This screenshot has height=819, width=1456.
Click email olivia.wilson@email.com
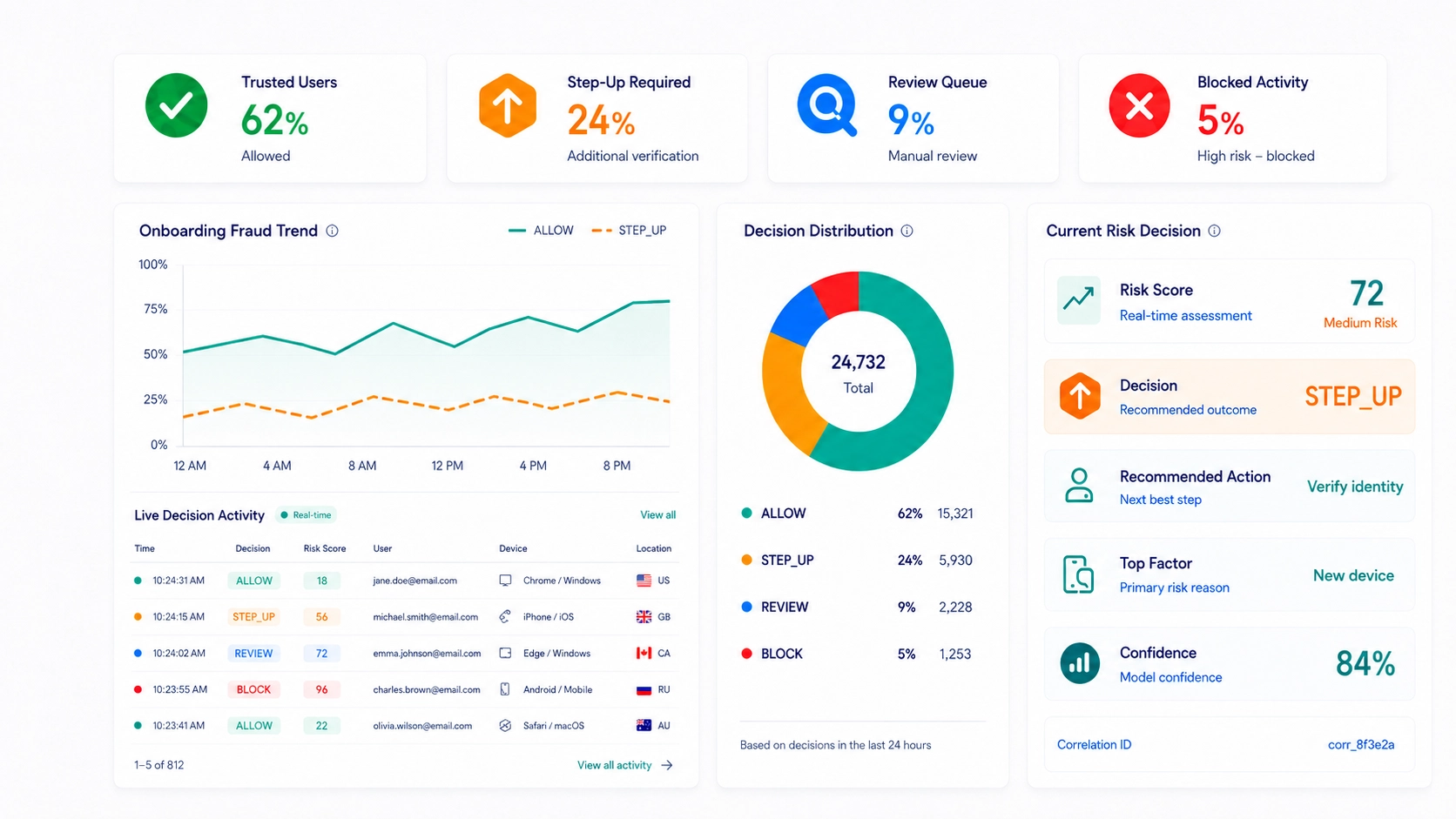(422, 725)
